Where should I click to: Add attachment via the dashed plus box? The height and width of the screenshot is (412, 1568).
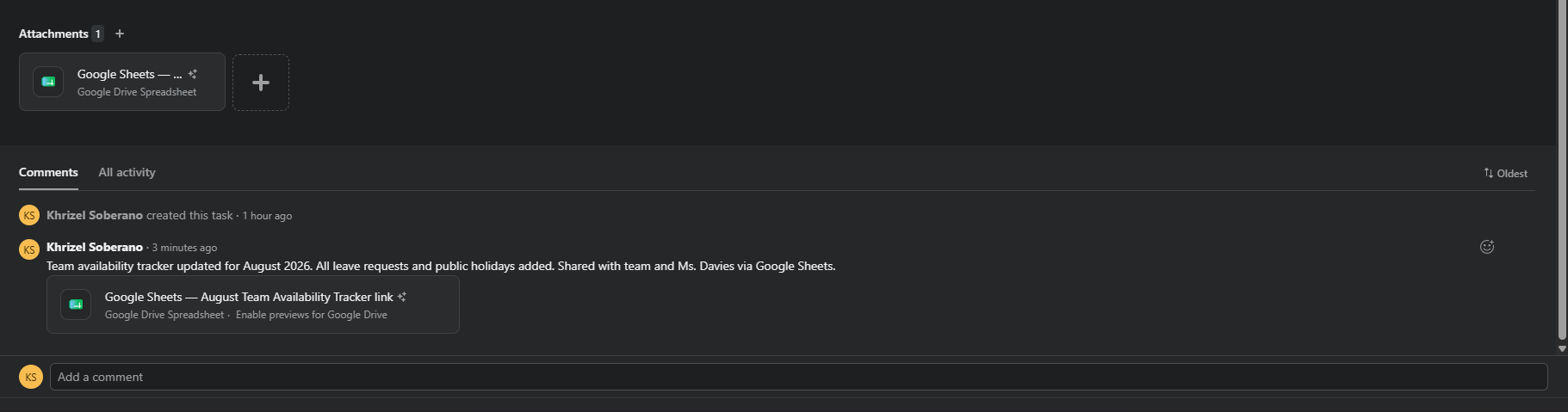[261, 83]
